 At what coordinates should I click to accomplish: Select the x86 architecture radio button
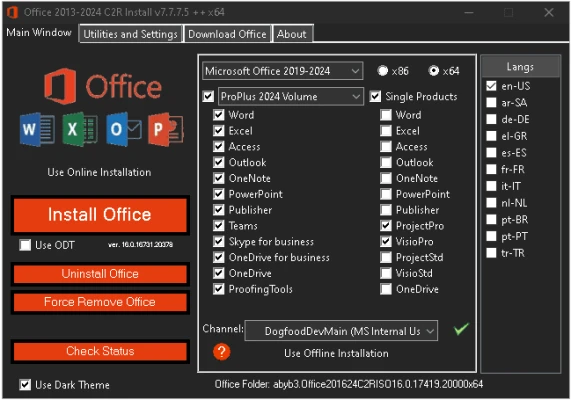pyautogui.click(x=382, y=71)
